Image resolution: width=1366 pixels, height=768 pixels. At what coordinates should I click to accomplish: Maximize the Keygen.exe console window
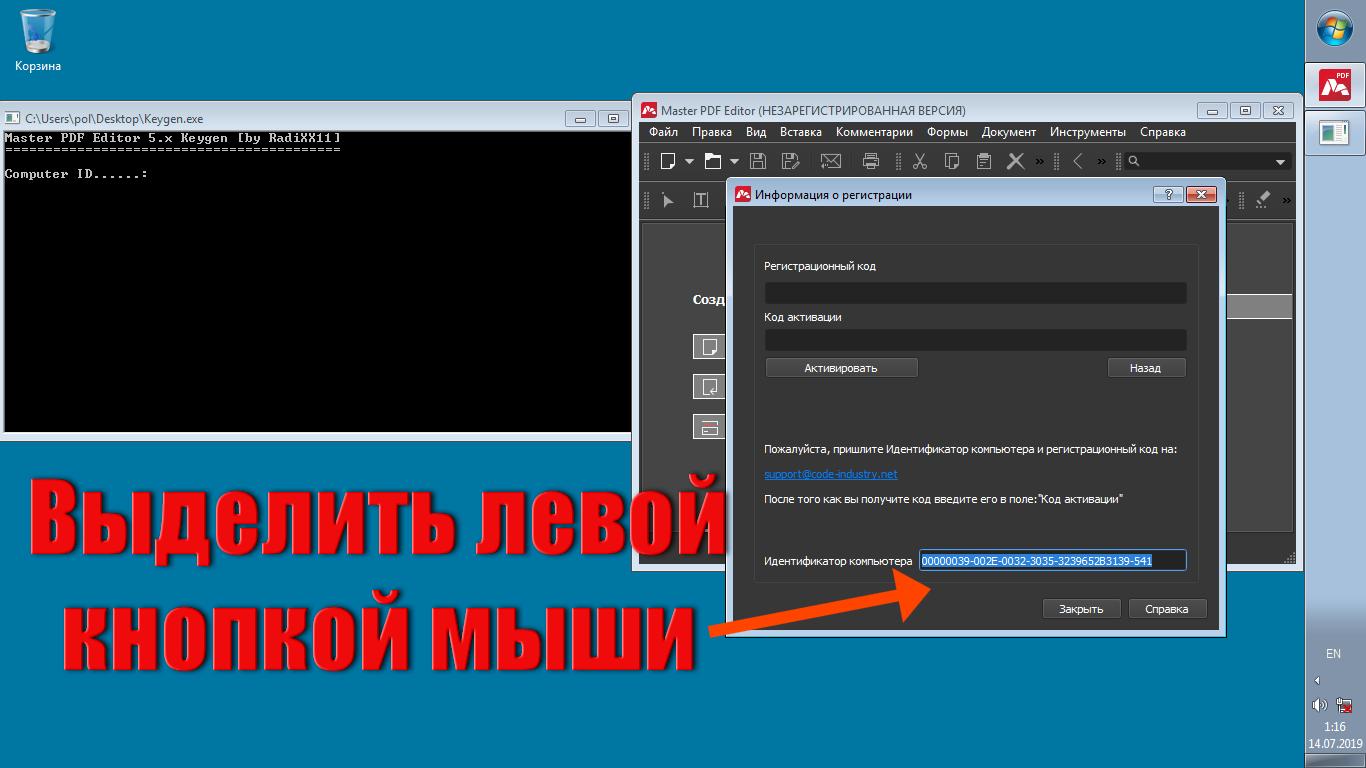click(613, 118)
